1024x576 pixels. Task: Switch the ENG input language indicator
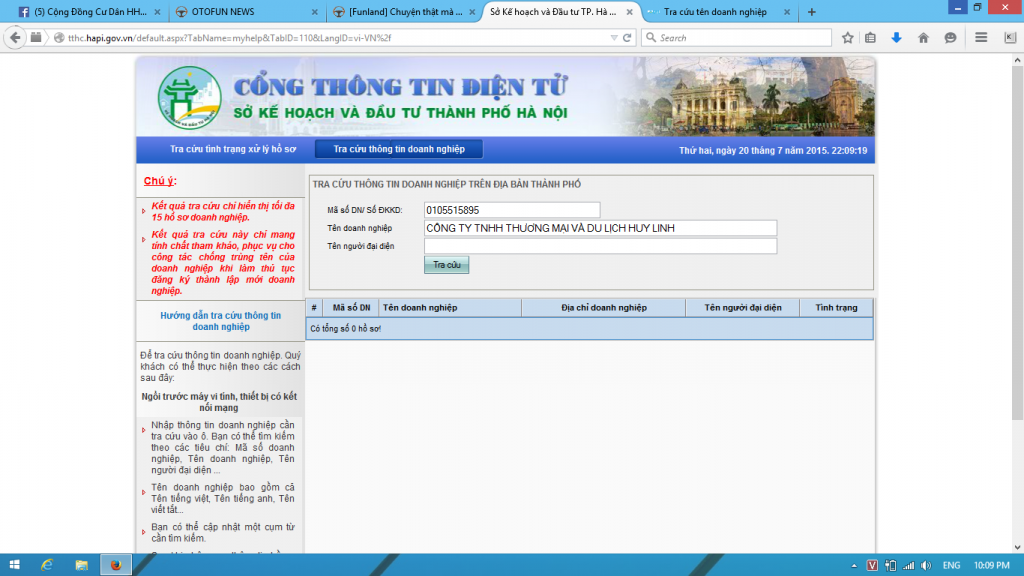pyautogui.click(x=952, y=566)
